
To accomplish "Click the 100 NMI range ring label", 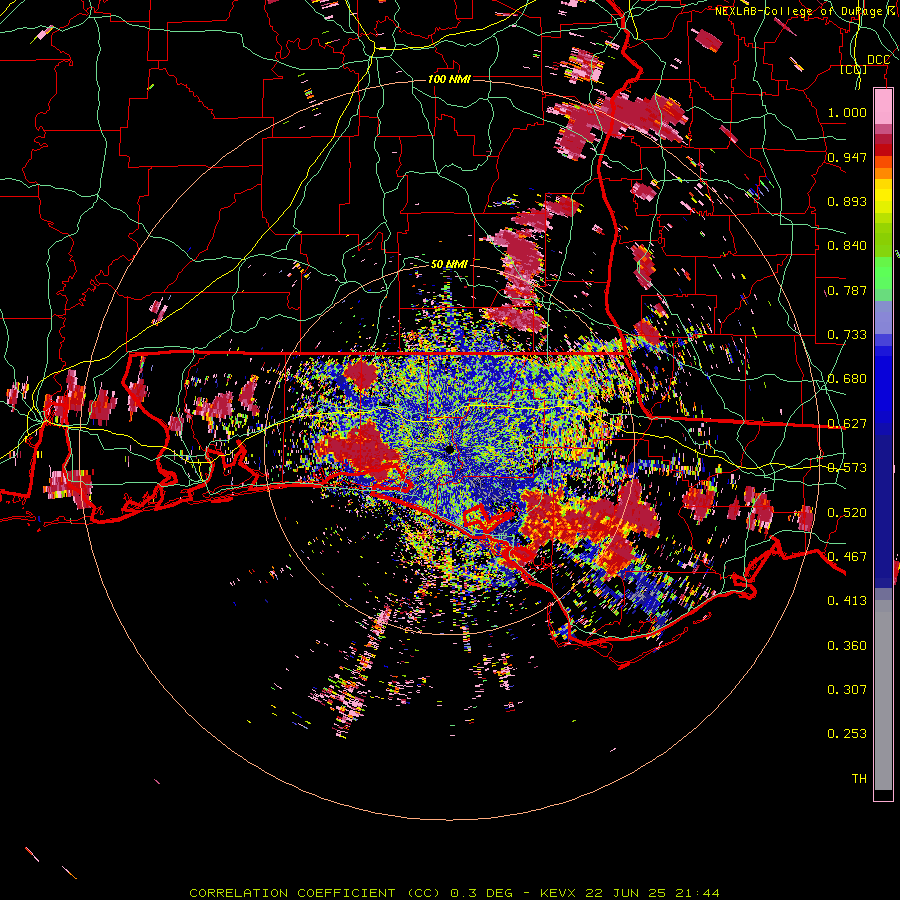I will (x=449, y=79).
